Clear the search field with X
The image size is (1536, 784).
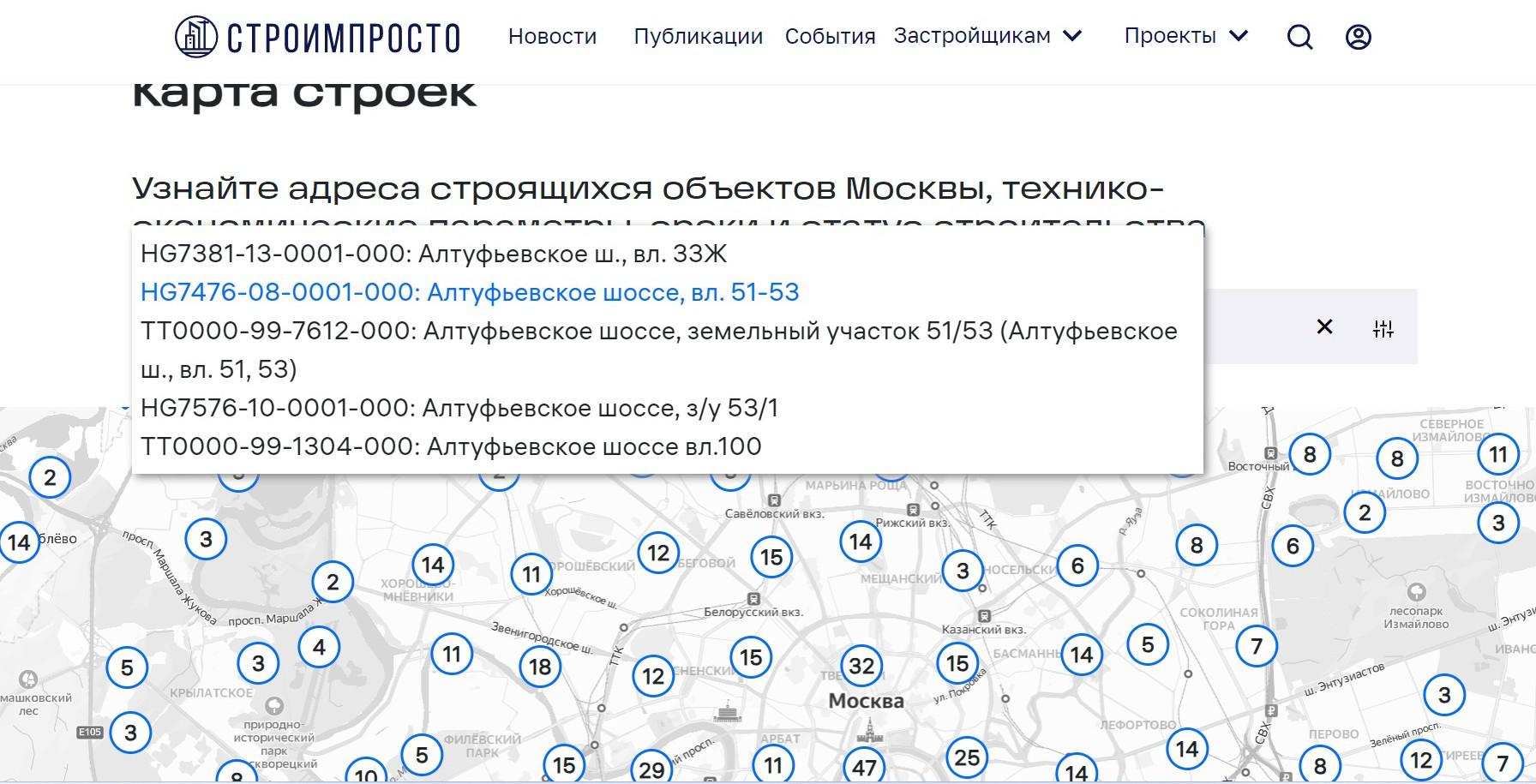[x=1324, y=326]
